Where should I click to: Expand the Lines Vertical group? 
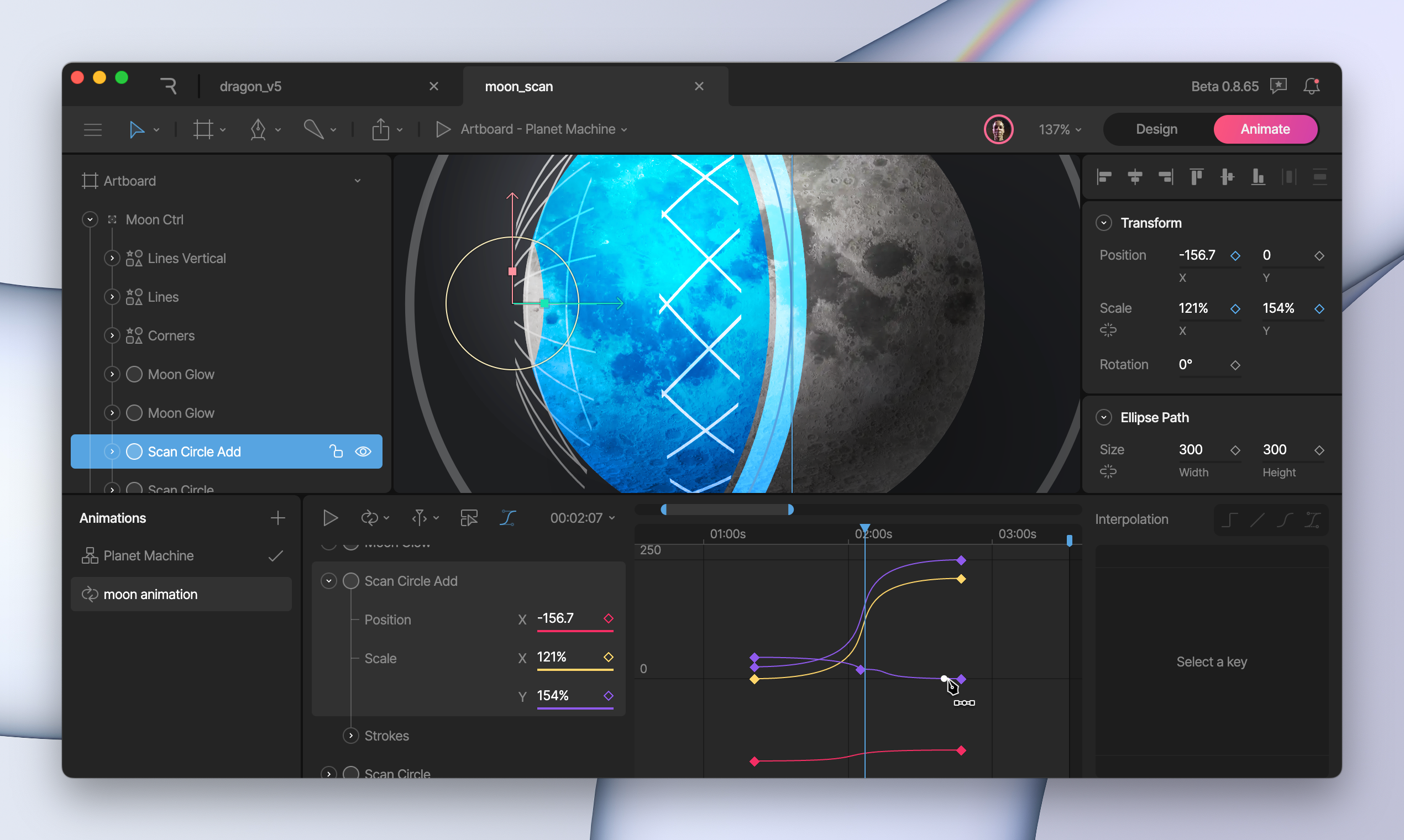[x=112, y=258]
